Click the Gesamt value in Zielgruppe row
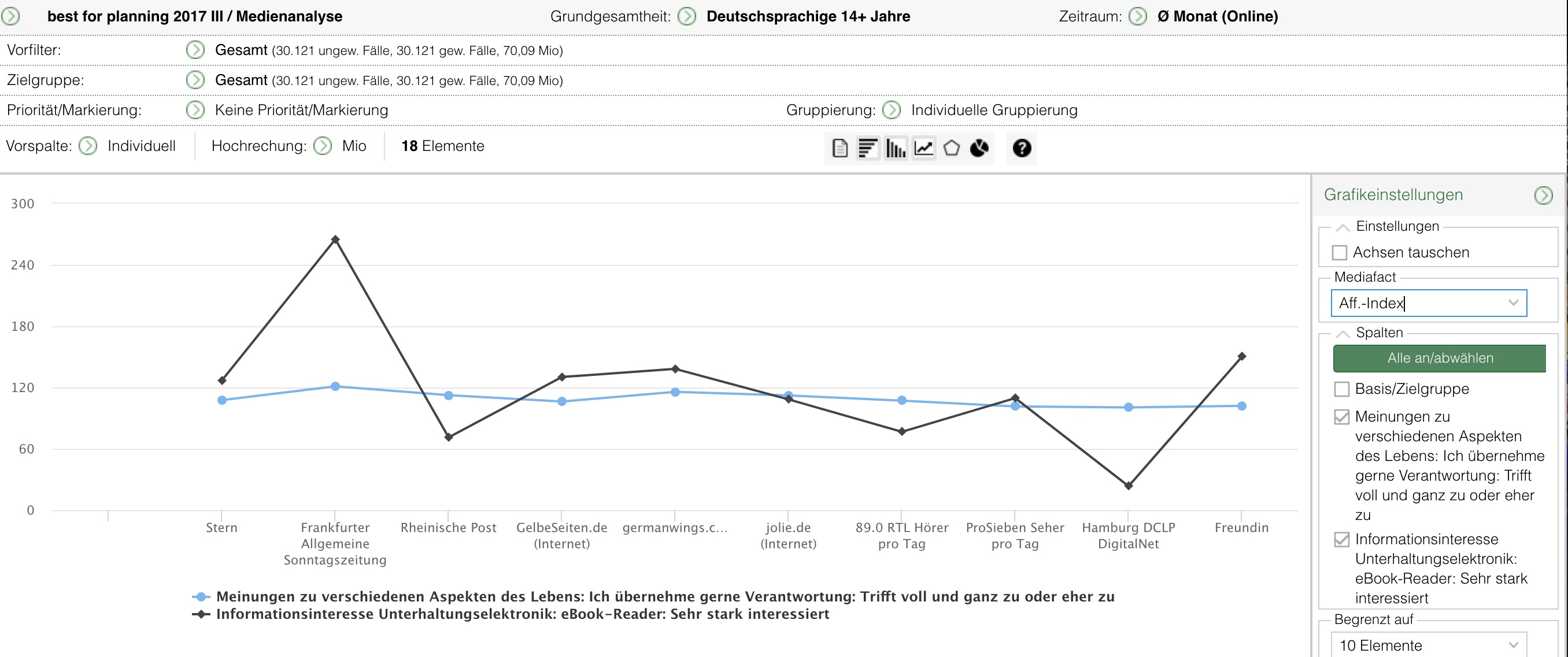The width and height of the screenshot is (1568, 657). [x=241, y=80]
